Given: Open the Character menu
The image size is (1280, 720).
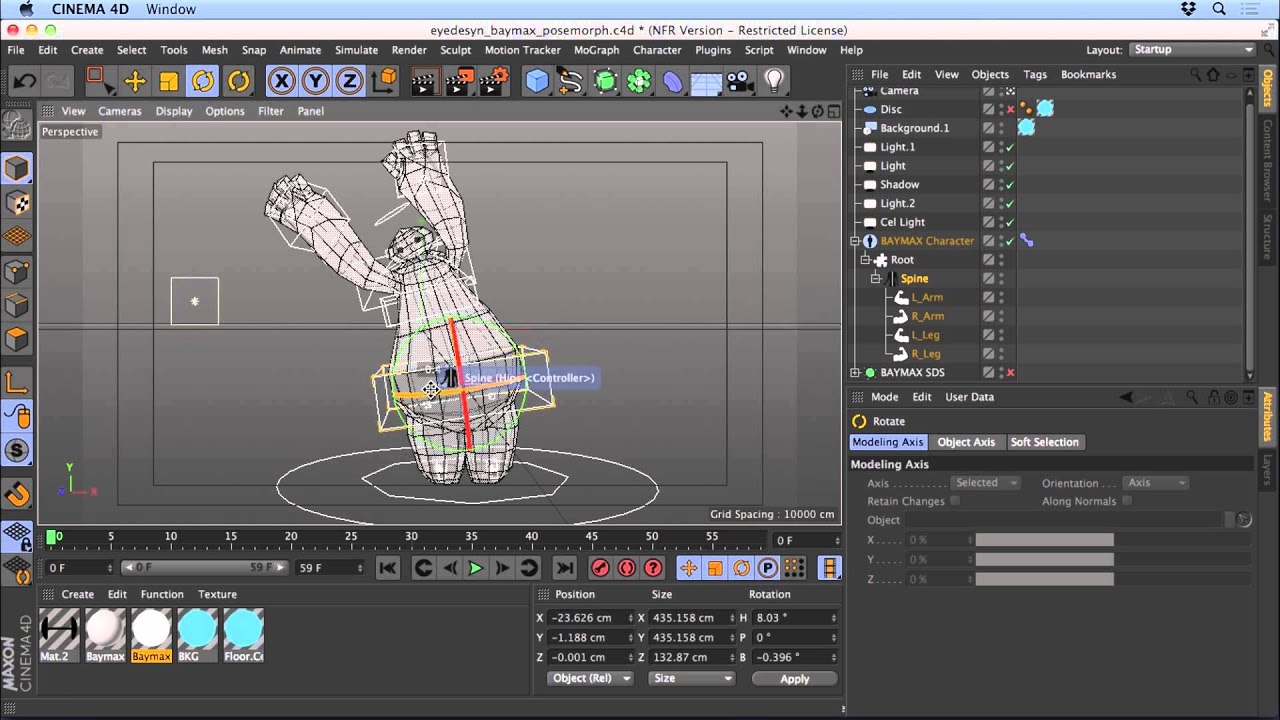Looking at the screenshot, I should click(657, 50).
